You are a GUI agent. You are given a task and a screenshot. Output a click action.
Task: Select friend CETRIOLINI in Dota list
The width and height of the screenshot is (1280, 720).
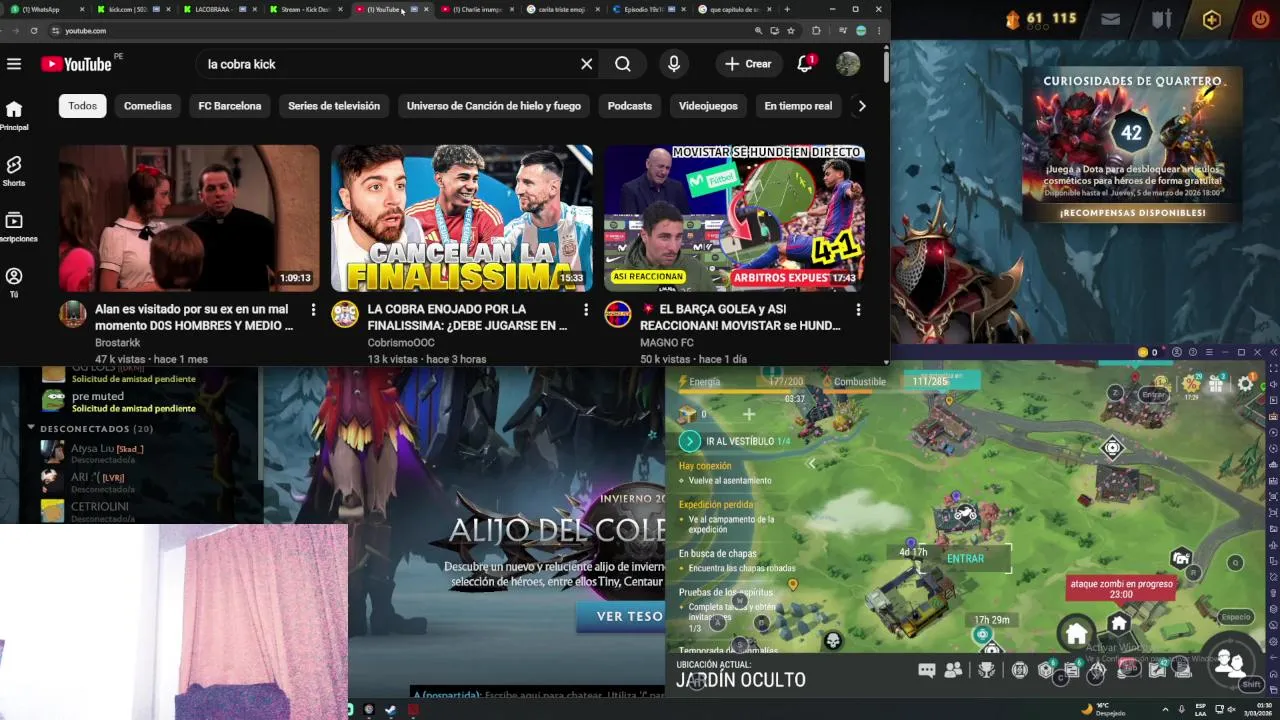click(x=92, y=510)
